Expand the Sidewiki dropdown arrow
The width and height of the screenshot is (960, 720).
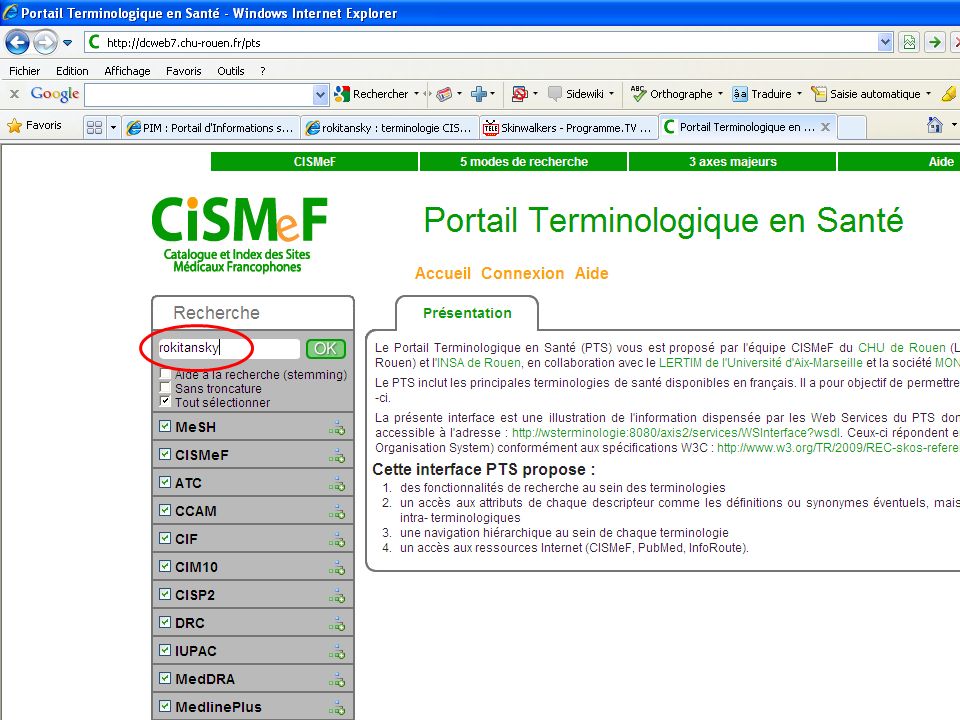(611, 94)
